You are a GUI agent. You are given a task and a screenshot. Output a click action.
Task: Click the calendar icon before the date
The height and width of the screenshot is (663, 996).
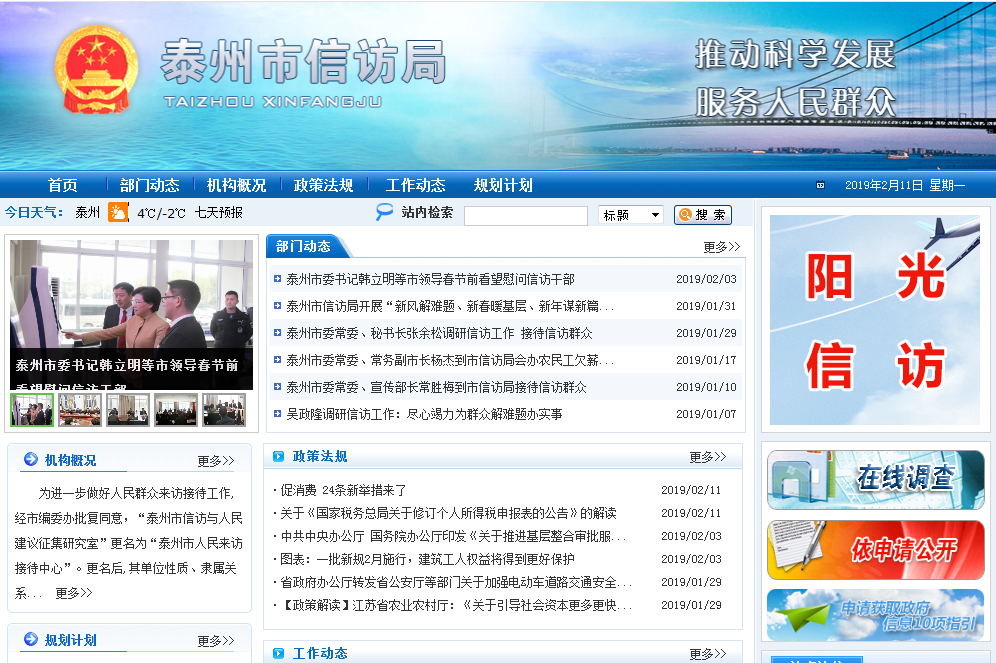coord(821,185)
